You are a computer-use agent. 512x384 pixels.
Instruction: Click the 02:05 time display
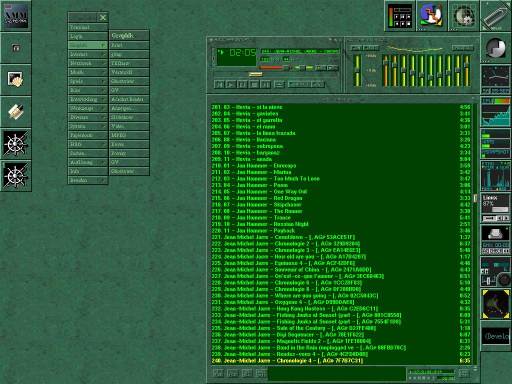tap(243, 52)
